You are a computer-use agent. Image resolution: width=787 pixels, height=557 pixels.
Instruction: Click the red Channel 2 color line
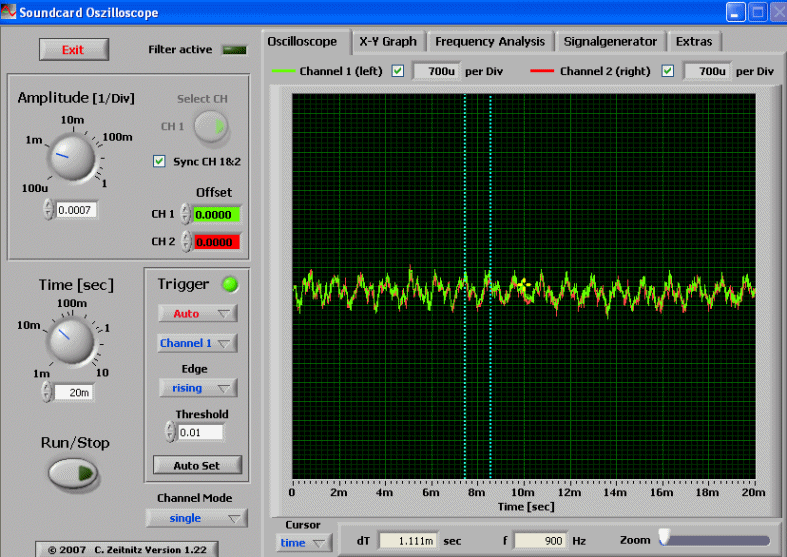[542, 71]
